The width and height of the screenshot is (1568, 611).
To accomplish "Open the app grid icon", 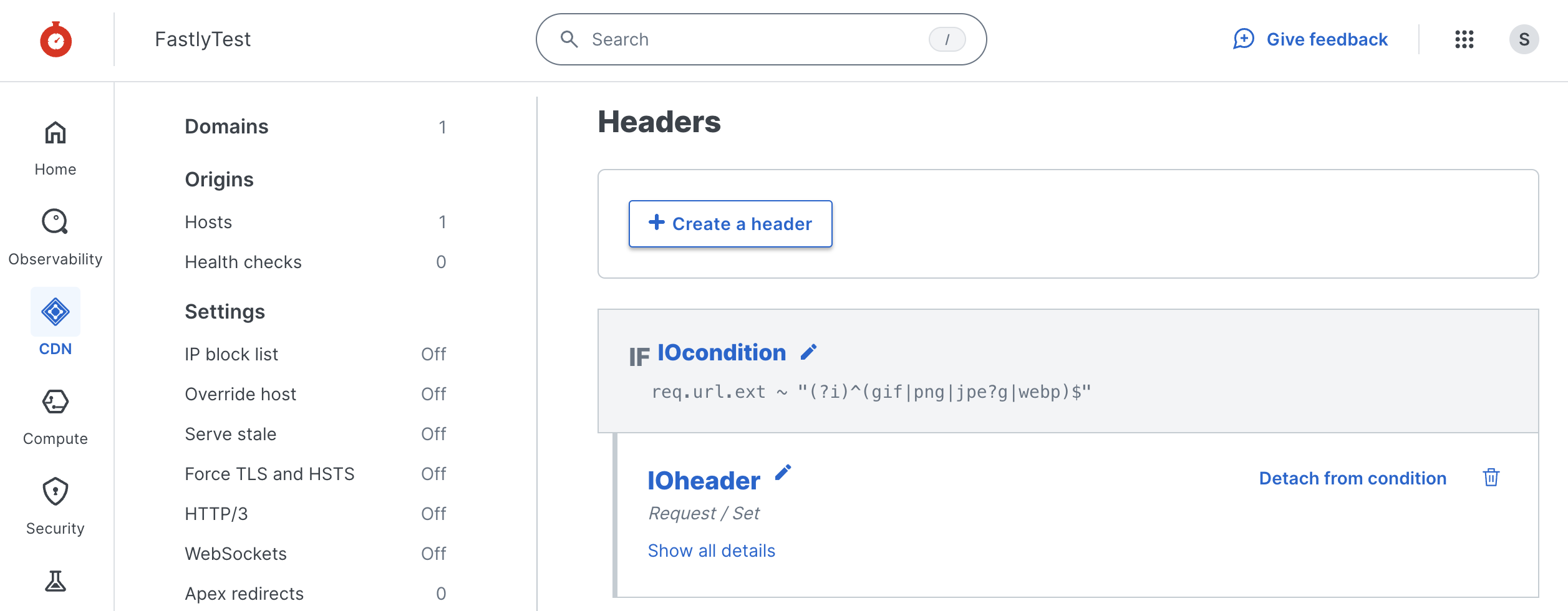I will 1464,39.
